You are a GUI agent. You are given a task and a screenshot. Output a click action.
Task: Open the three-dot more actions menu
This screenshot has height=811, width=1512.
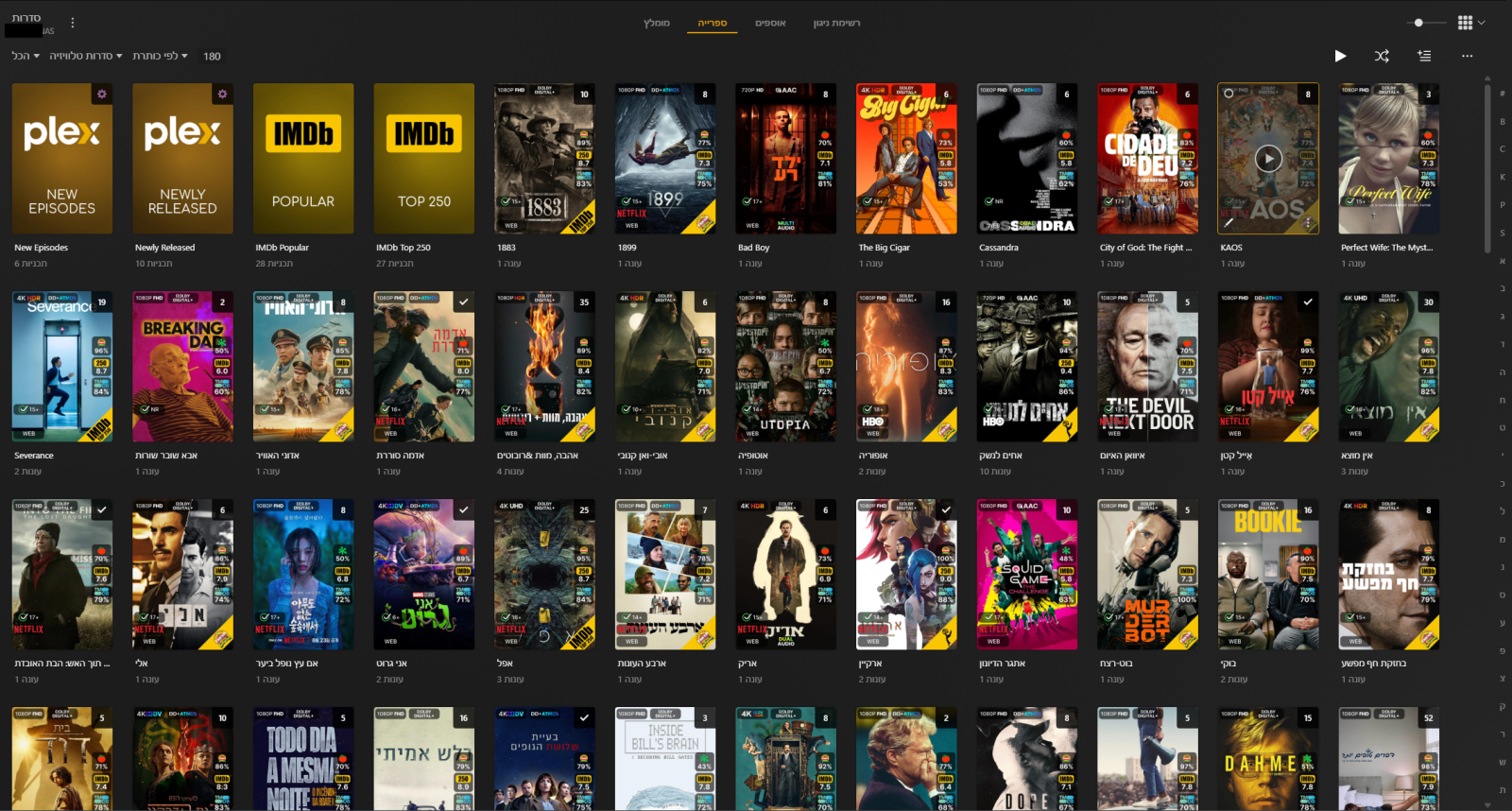[1467, 56]
